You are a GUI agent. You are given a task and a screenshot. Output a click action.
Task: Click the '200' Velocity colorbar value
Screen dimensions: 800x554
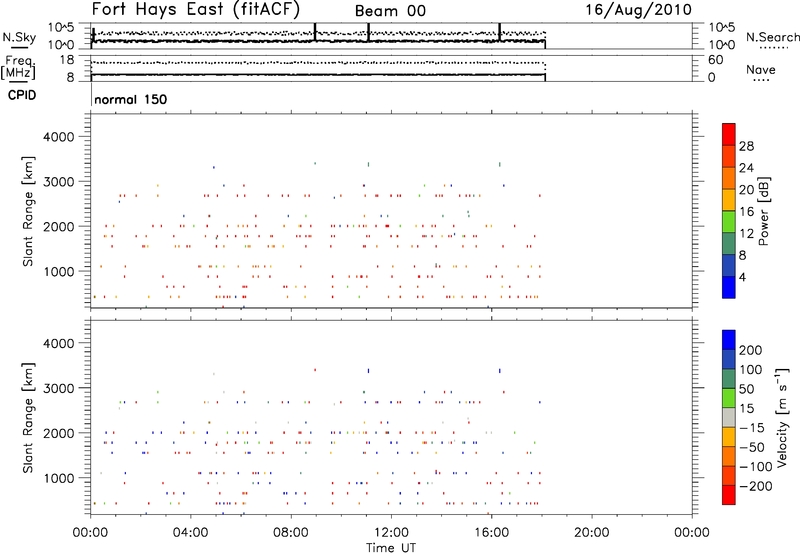coord(751,350)
